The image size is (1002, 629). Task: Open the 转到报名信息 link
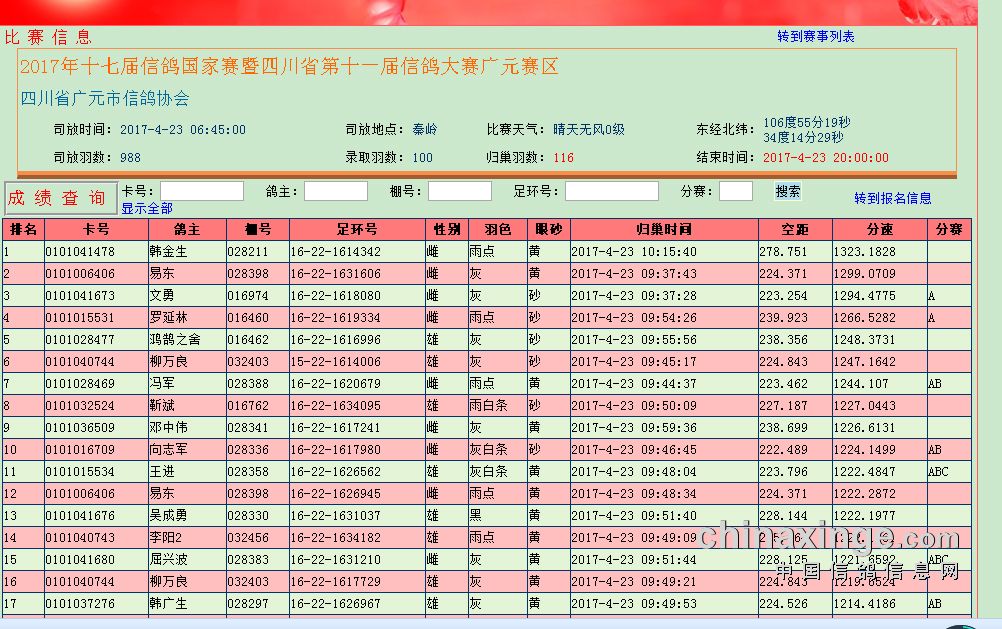point(893,199)
